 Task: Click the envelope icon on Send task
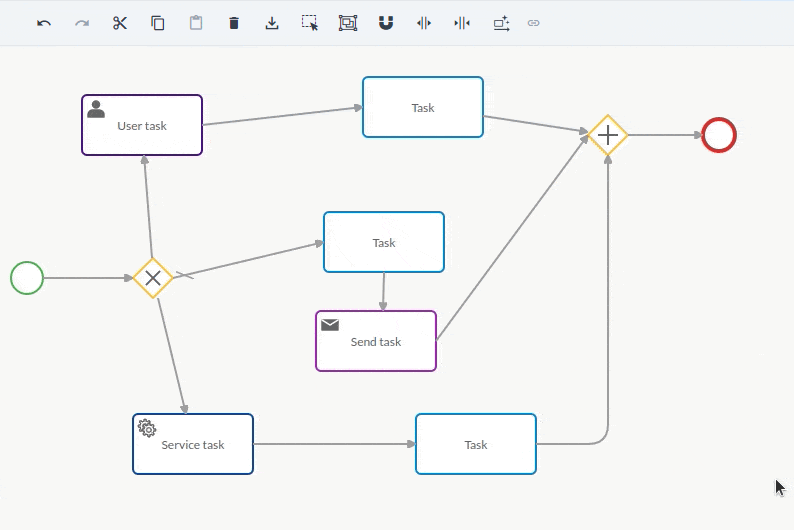pos(330,324)
